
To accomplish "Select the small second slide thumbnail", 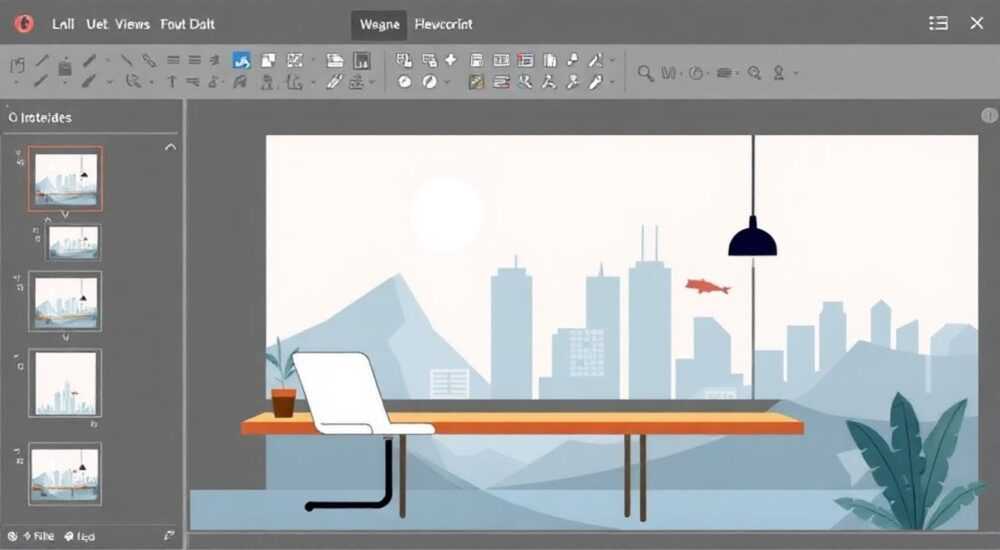I will point(74,242).
